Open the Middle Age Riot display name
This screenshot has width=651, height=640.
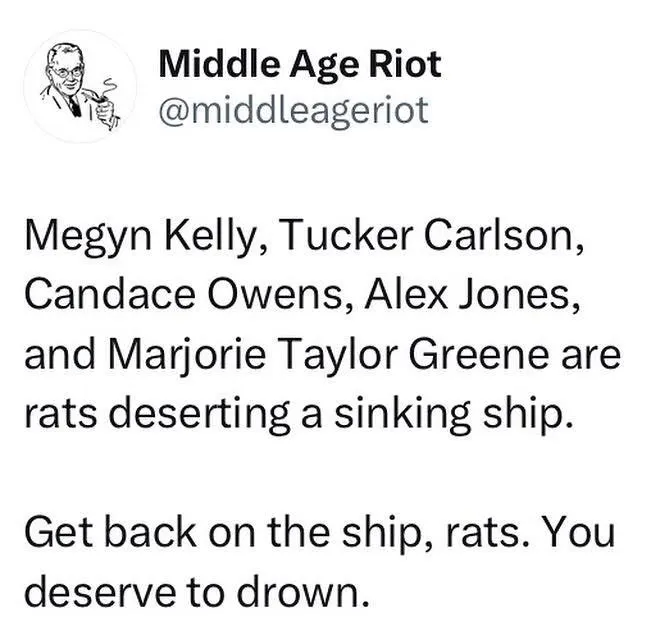coord(299,66)
